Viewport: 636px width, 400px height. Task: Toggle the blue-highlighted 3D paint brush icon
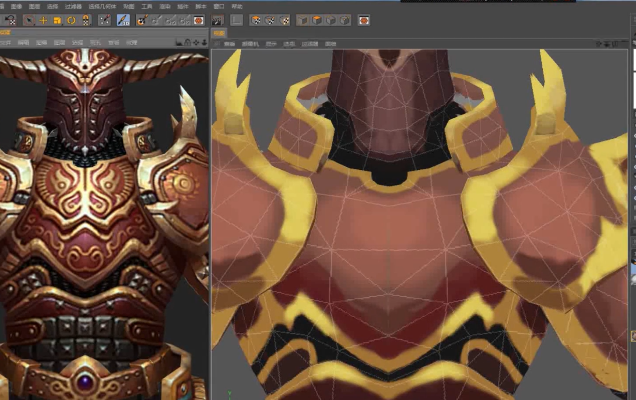click(122, 20)
